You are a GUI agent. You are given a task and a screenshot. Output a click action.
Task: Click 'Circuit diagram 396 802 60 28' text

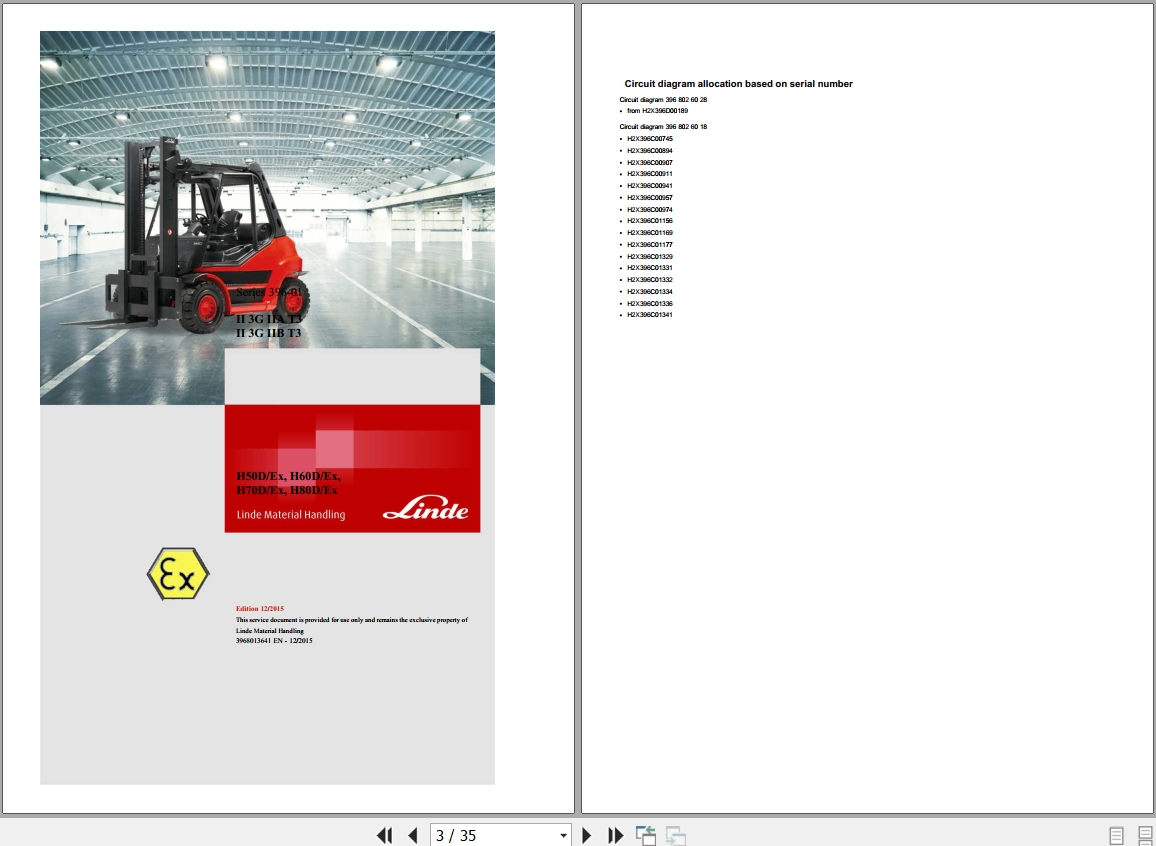(663, 99)
